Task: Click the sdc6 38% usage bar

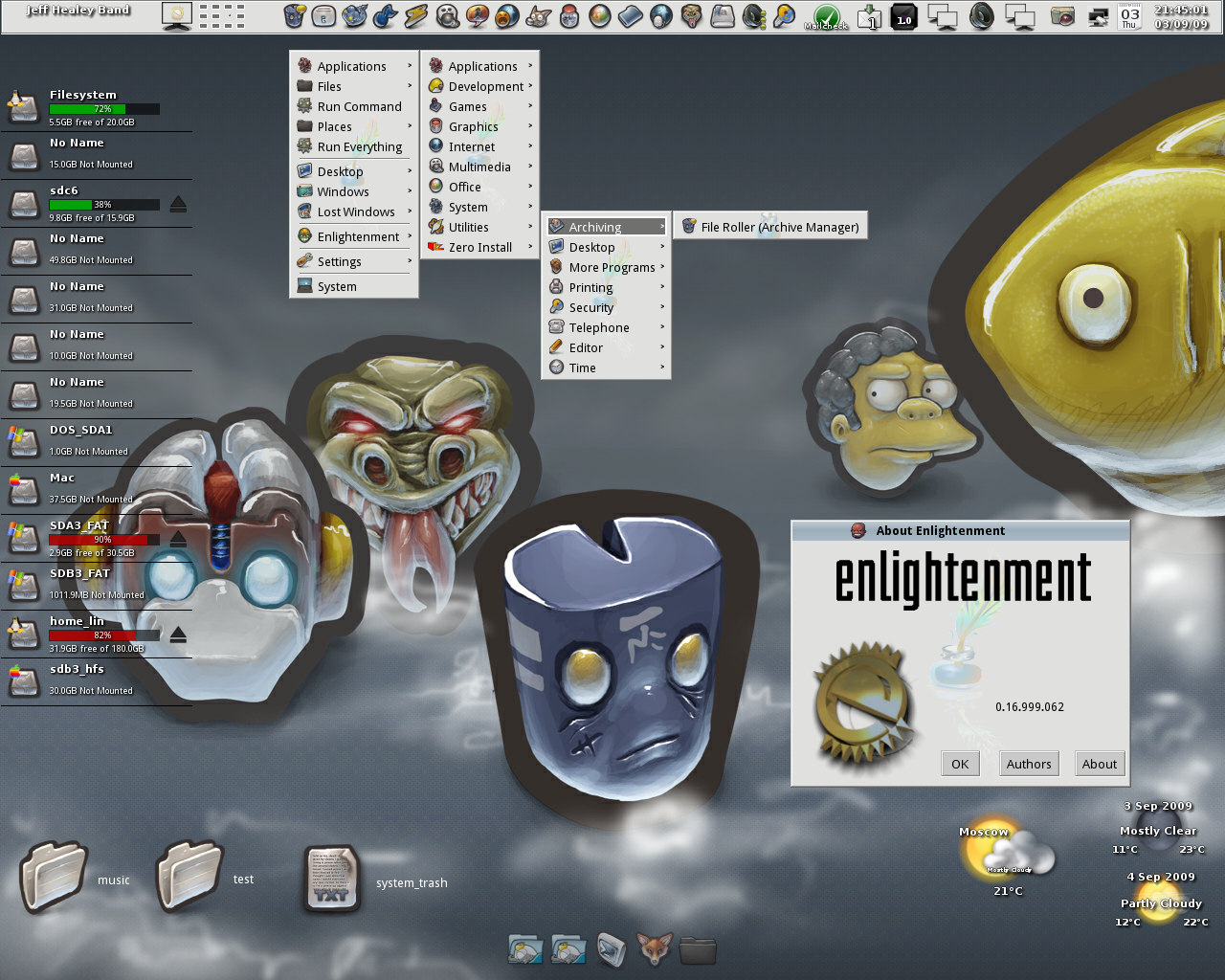Action: (104, 205)
